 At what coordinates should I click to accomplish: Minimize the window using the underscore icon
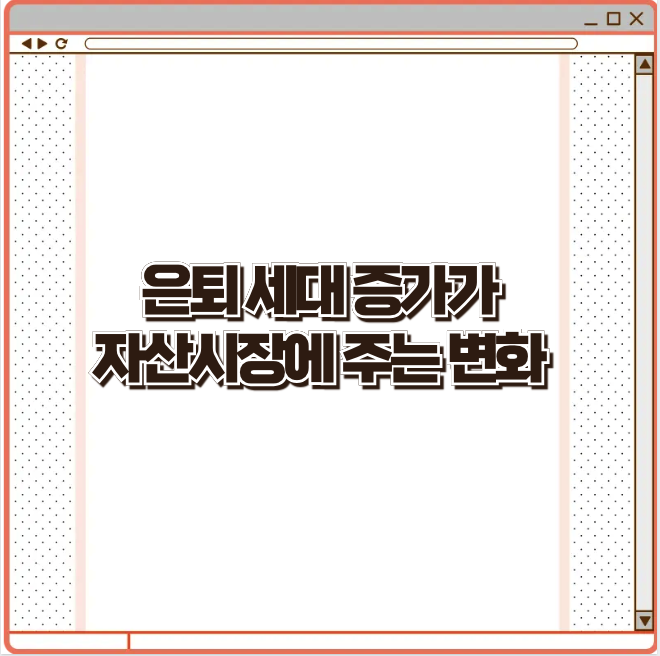pos(591,23)
